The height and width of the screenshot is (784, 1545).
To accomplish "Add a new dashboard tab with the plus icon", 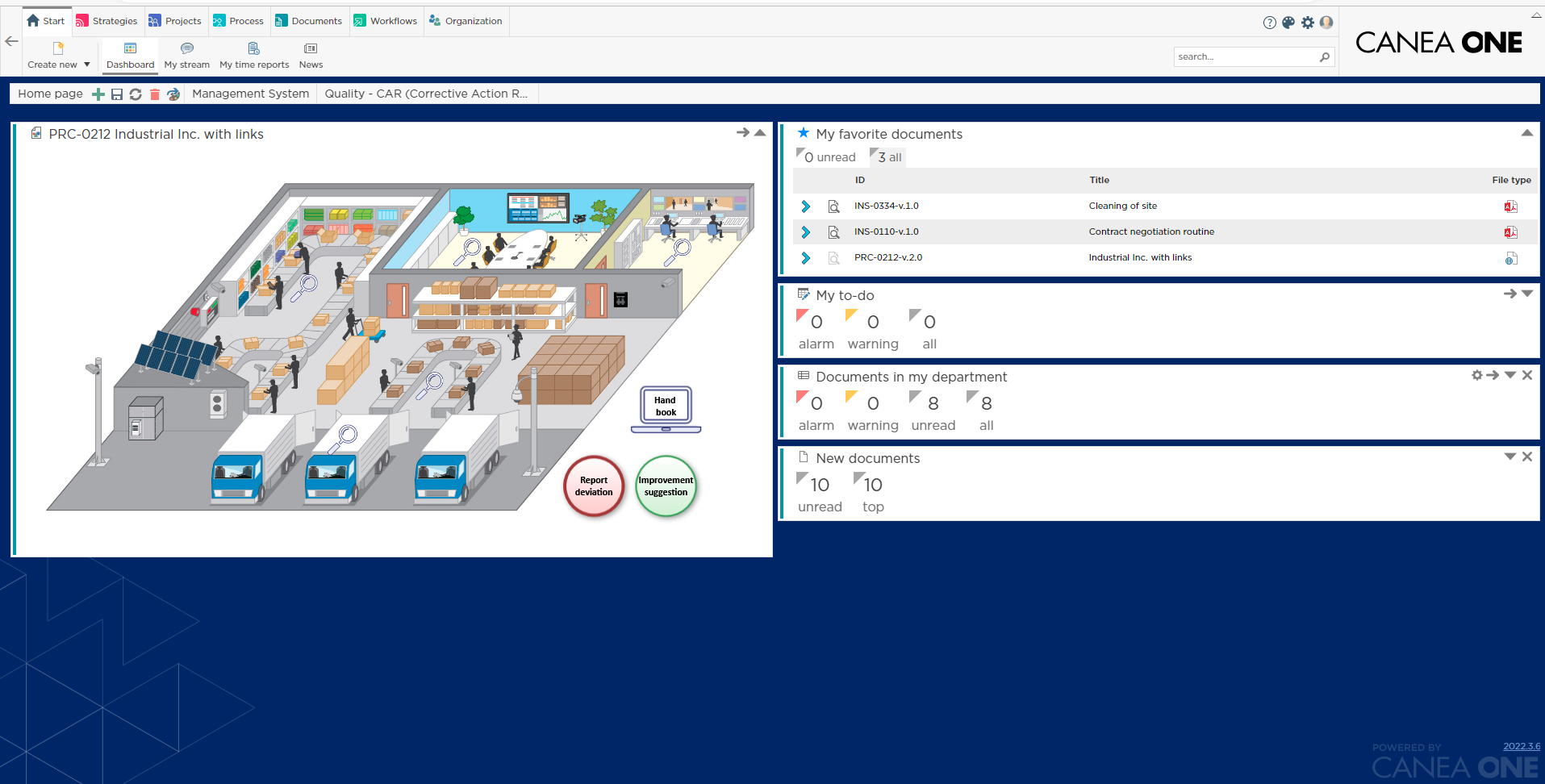I will tap(98, 94).
